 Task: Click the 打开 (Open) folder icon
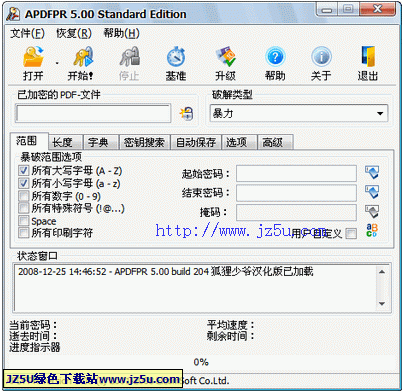[x=33, y=57]
